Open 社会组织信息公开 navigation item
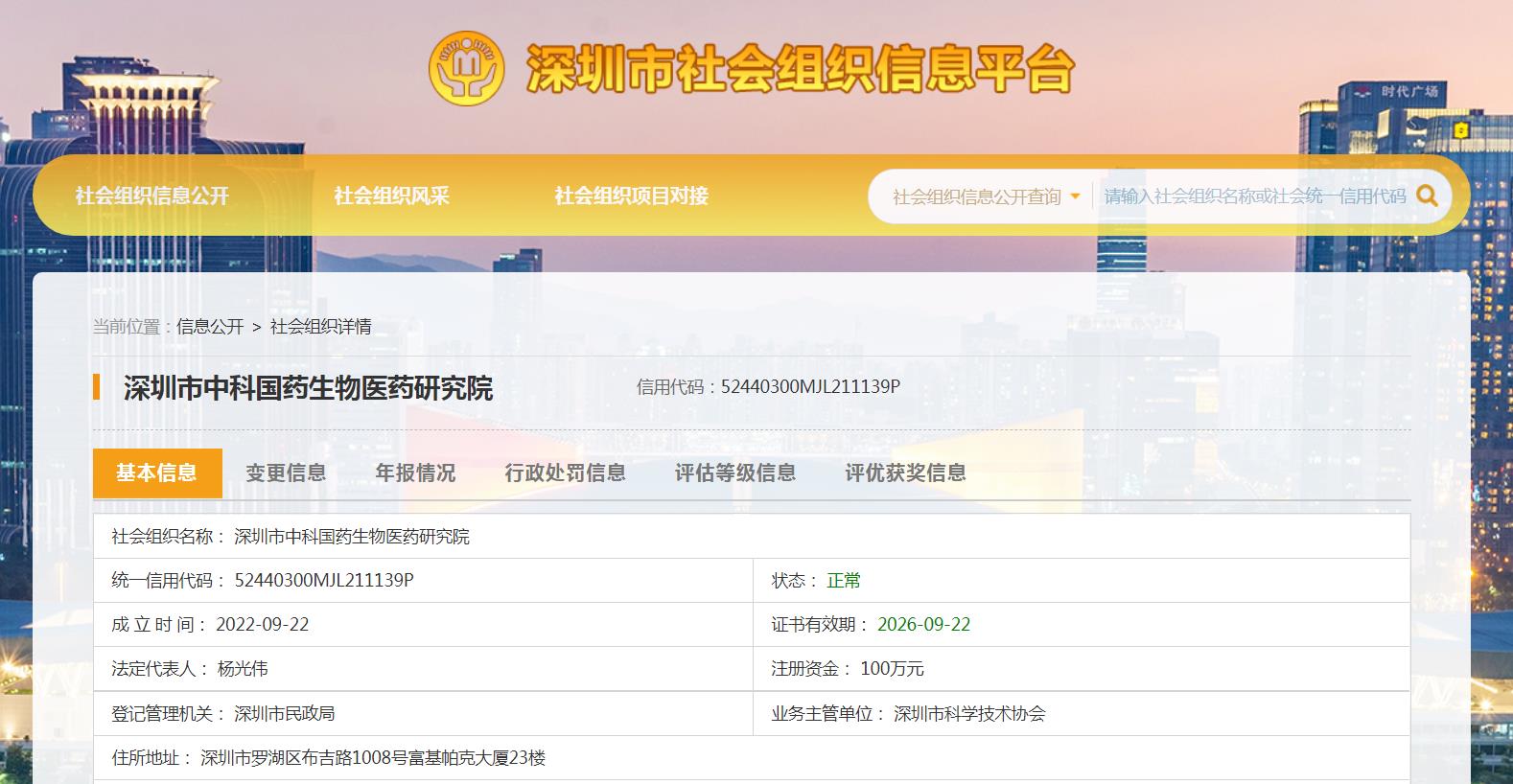1513x784 pixels. pyautogui.click(x=152, y=196)
